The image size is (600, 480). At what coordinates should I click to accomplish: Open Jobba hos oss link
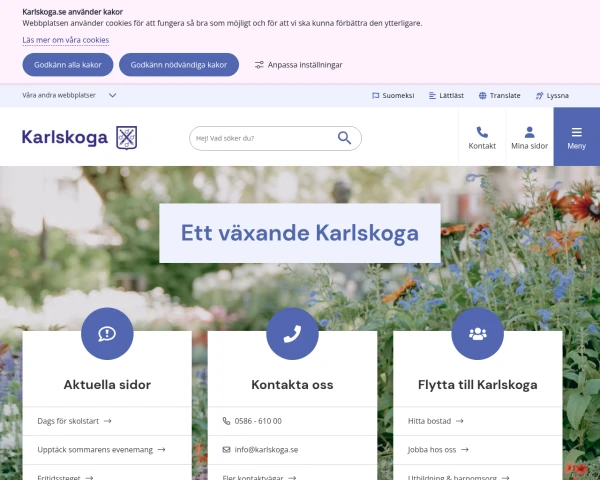tap(438, 450)
